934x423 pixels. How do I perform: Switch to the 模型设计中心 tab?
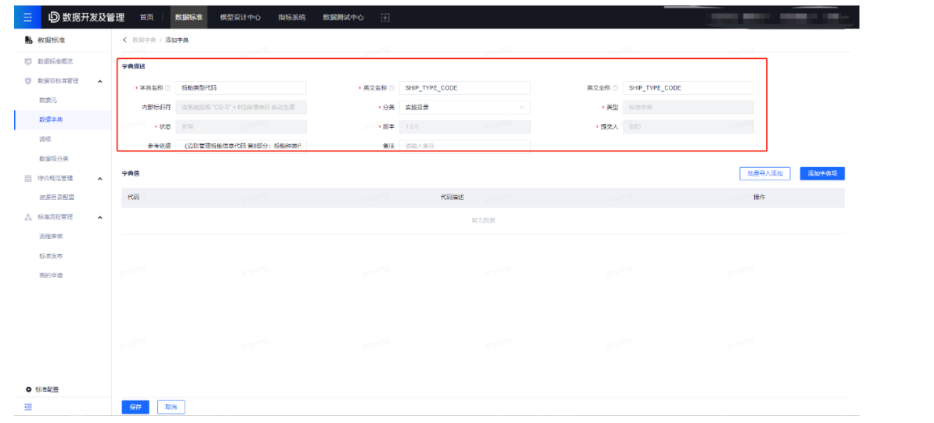pos(240,18)
